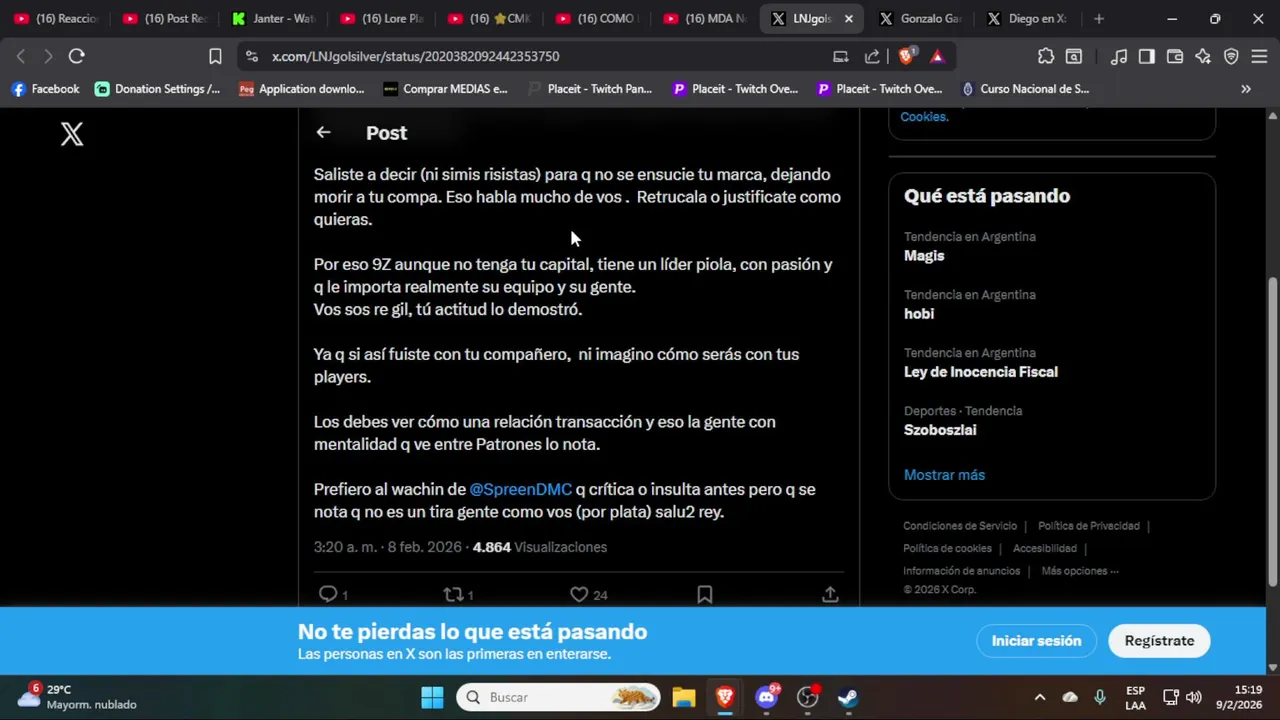Share the post via upload icon
This screenshot has height=720, width=1280.
pos(830,594)
